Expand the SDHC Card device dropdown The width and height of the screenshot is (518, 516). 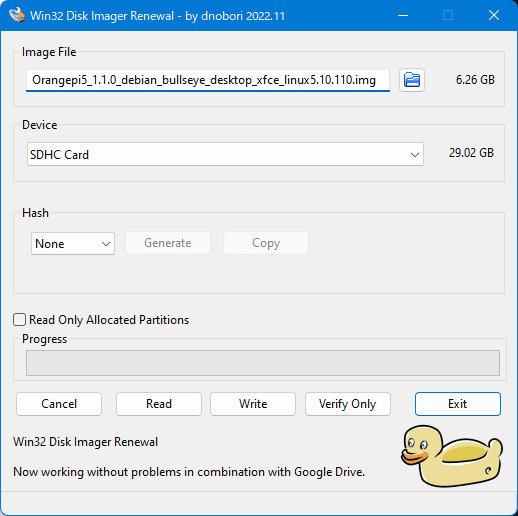click(225, 154)
